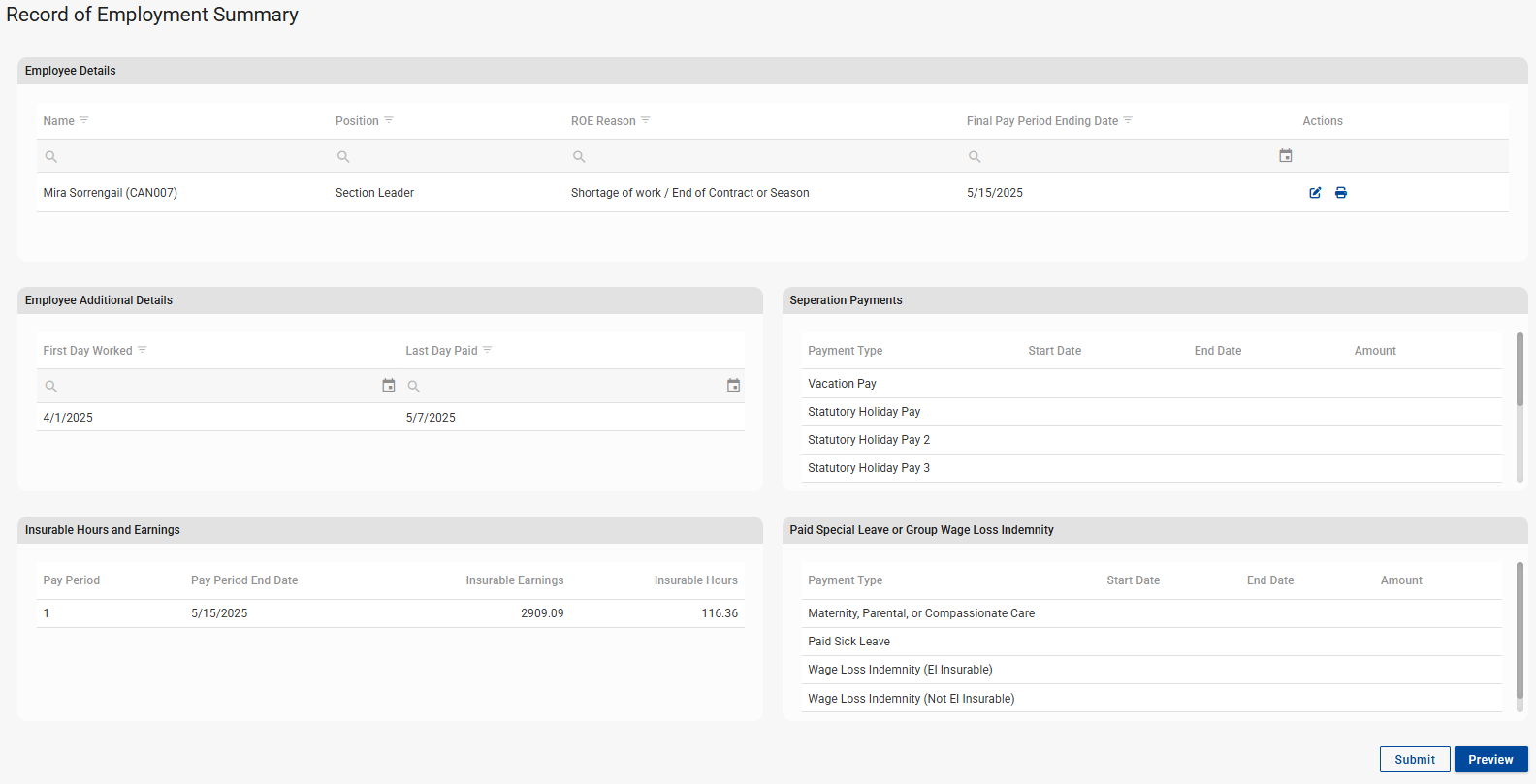This screenshot has width=1536, height=784.
Task: Open calendar picker for Last Day Paid filter
Action: [734, 386]
